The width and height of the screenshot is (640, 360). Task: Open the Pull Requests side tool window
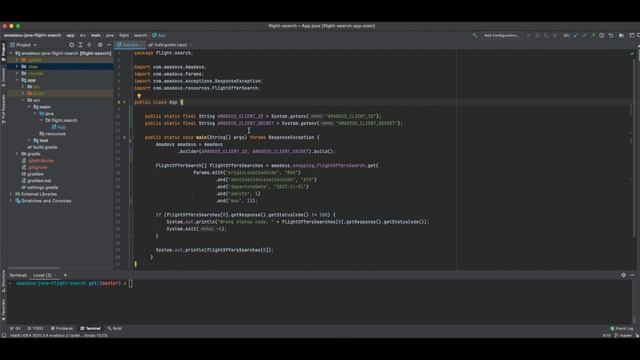click(3, 109)
